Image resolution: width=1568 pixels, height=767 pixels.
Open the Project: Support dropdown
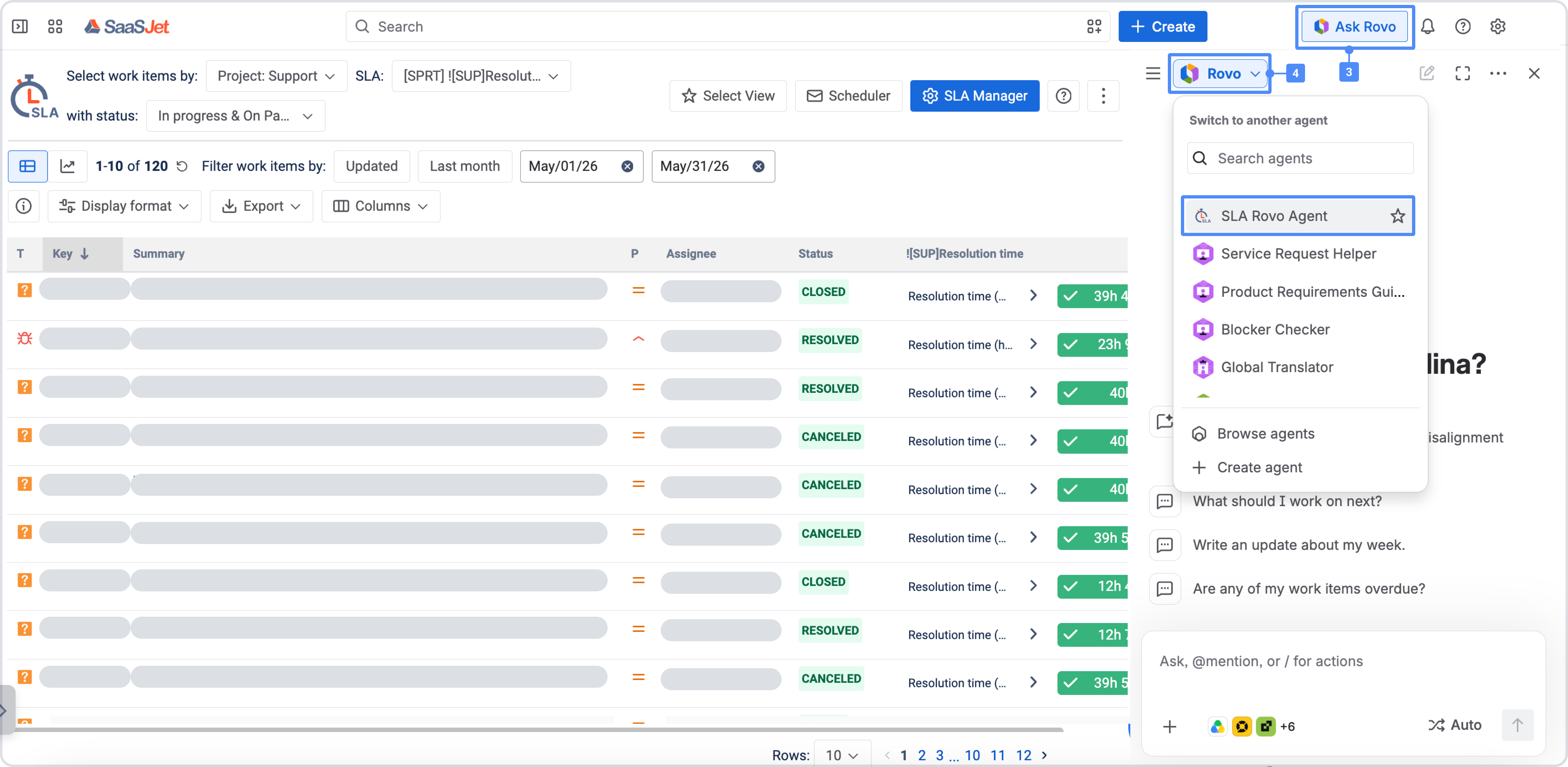276,76
